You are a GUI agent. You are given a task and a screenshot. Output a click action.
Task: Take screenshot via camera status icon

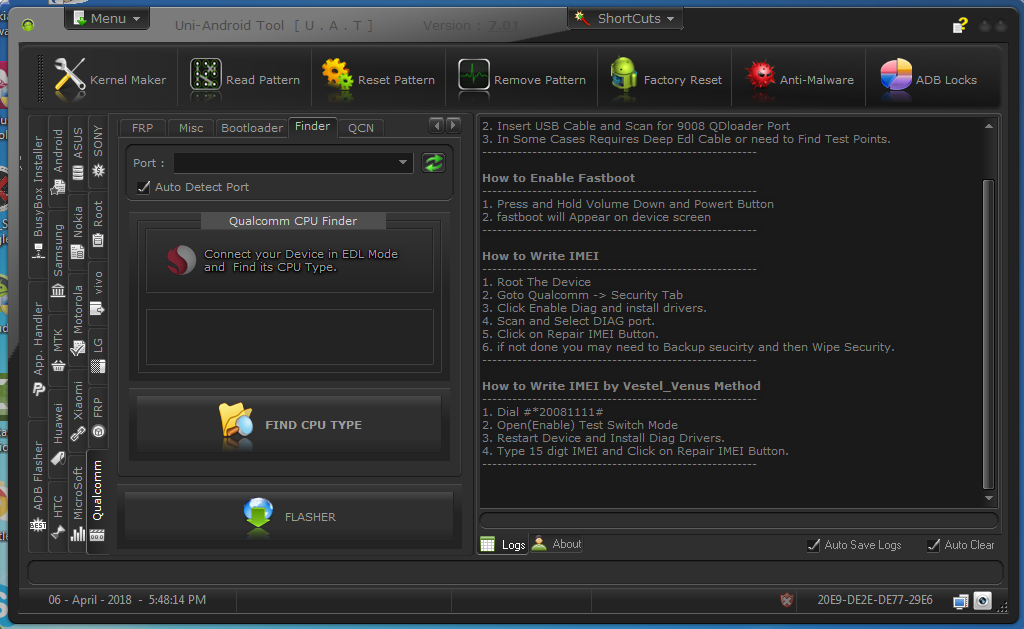click(x=982, y=600)
